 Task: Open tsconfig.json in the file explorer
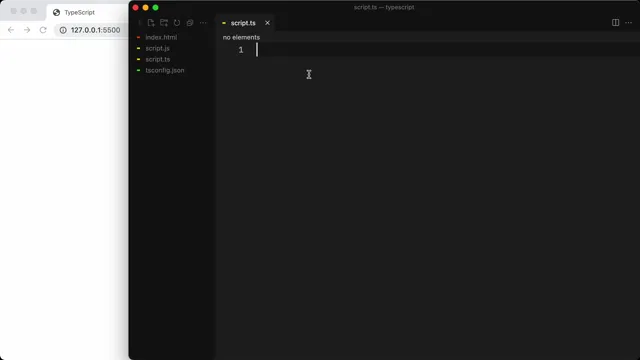click(x=164, y=70)
